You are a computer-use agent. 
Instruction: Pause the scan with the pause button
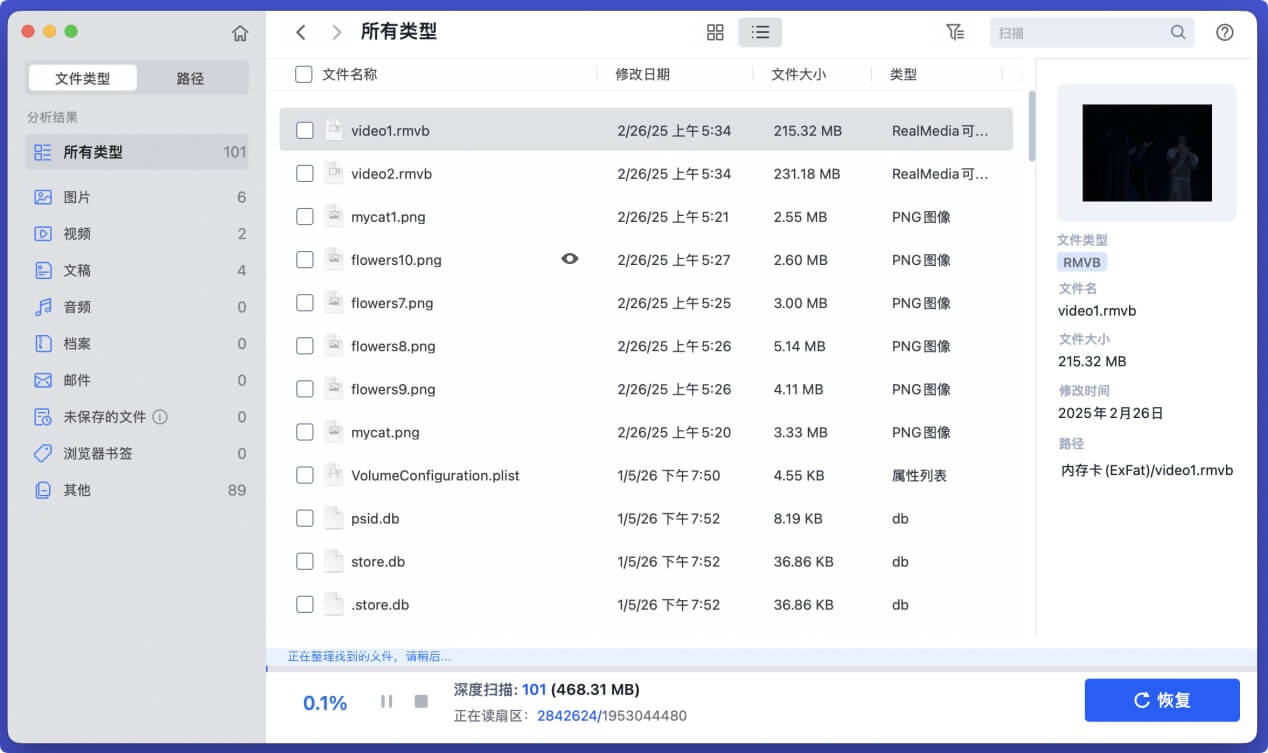click(386, 701)
